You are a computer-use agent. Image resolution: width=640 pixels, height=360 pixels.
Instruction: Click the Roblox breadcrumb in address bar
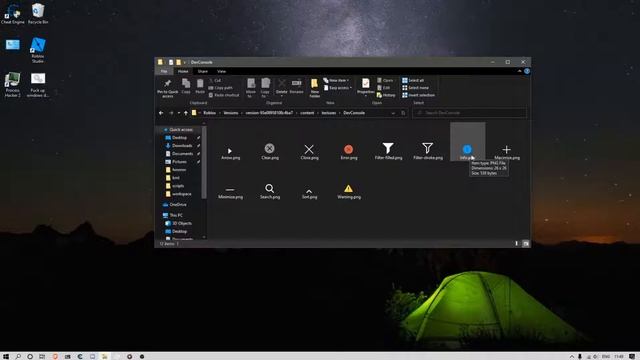tap(210, 113)
